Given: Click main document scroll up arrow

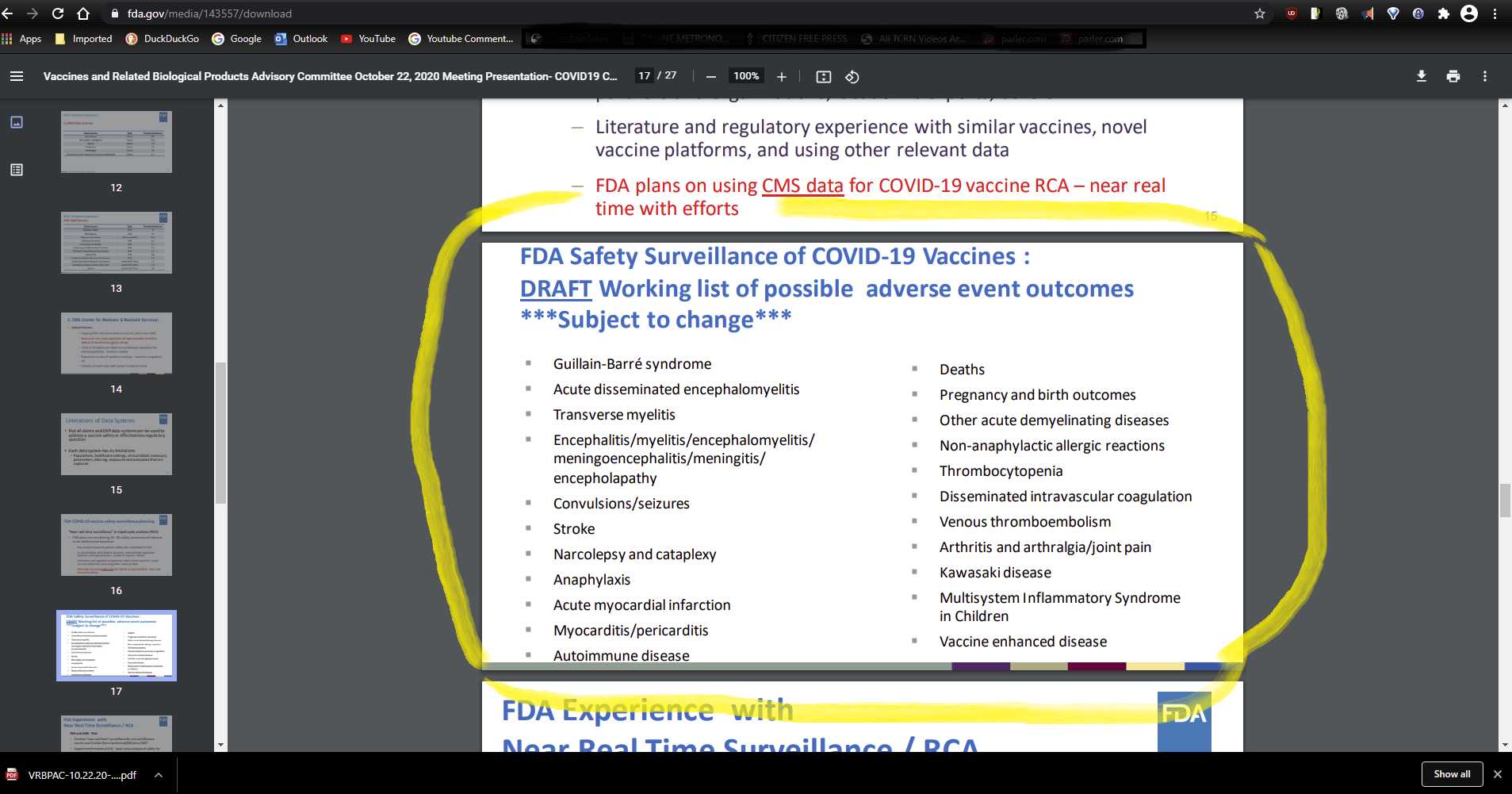Looking at the screenshot, I should click(1505, 105).
